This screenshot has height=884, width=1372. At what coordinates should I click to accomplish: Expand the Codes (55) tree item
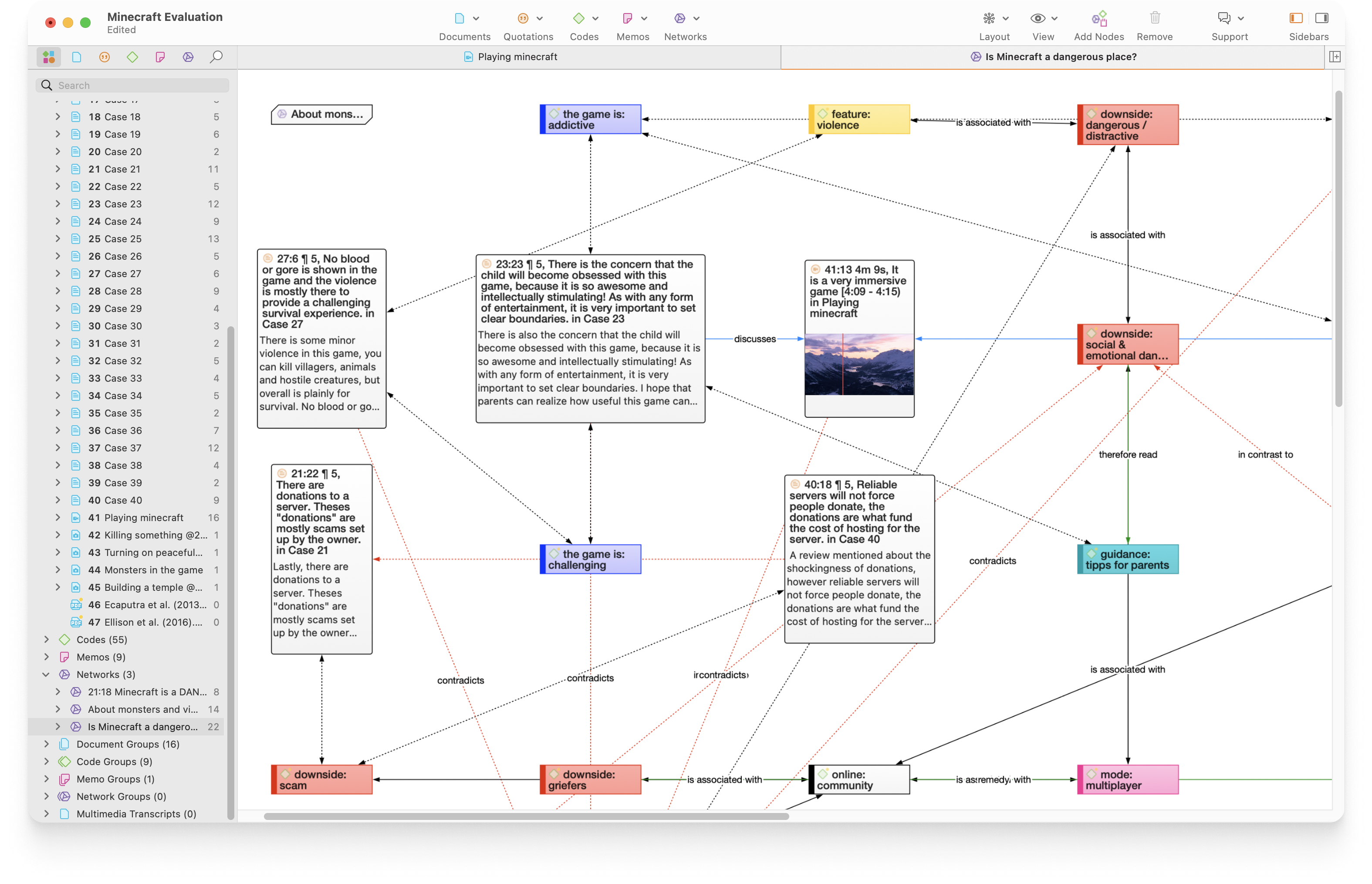pyautogui.click(x=47, y=640)
